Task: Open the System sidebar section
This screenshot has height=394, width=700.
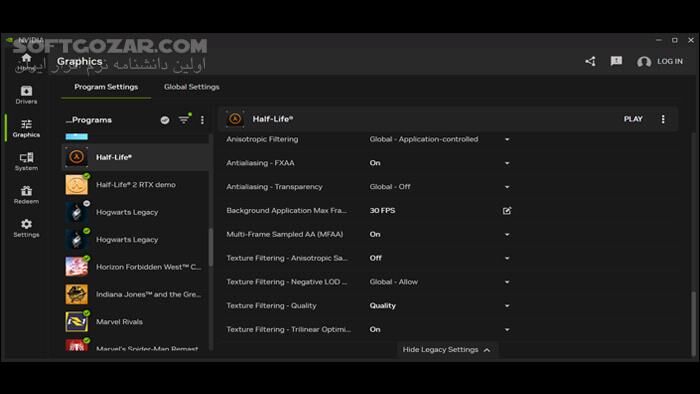Action: 26,161
